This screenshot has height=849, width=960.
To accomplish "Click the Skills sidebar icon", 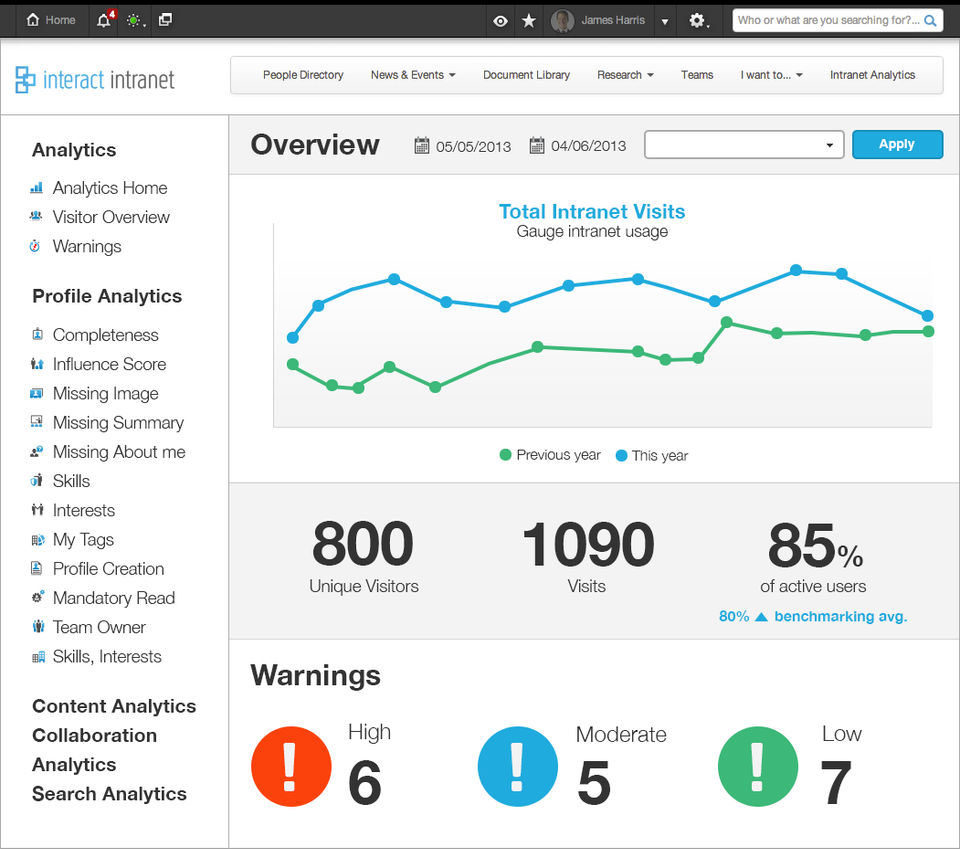I will point(37,481).
